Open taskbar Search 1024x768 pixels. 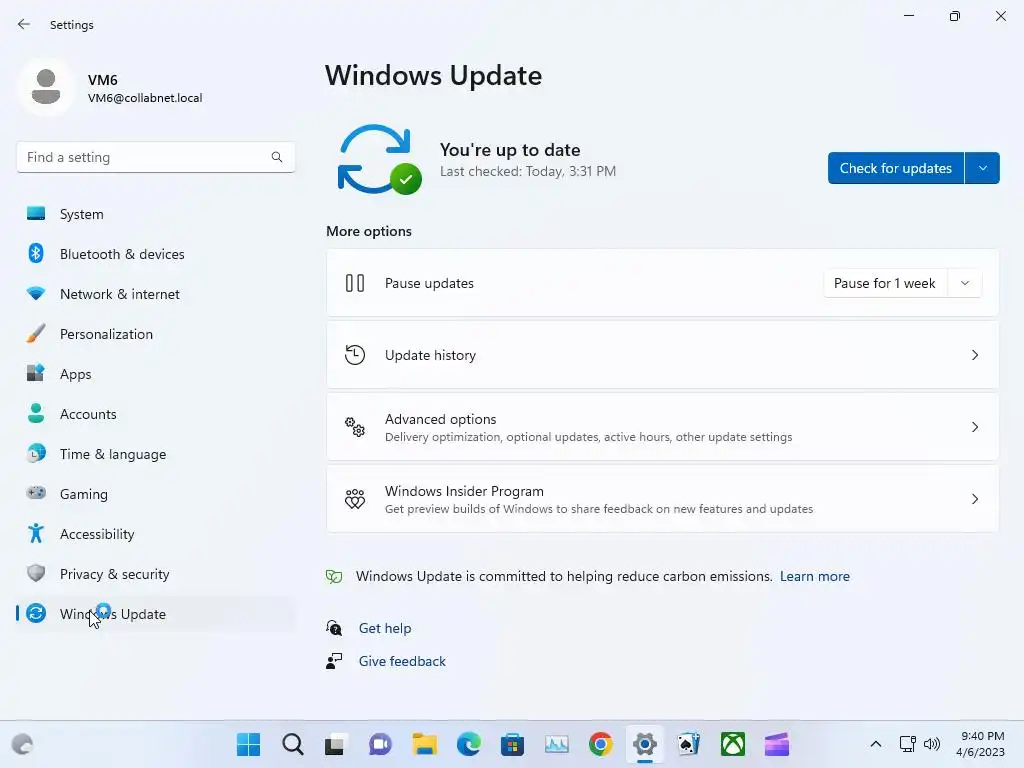(293, 744)
